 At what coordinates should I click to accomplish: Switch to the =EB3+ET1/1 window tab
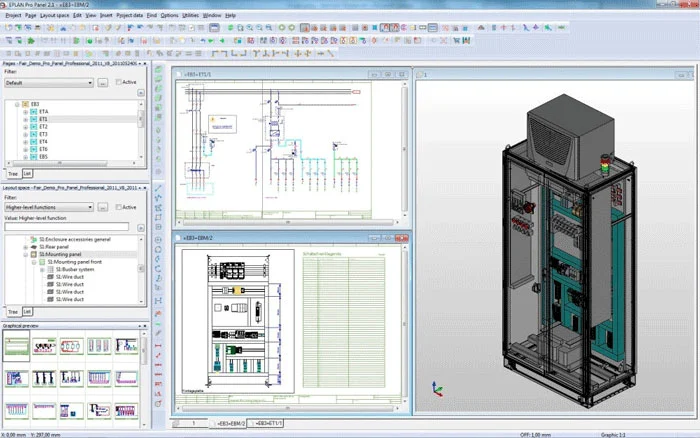(267, 423)
